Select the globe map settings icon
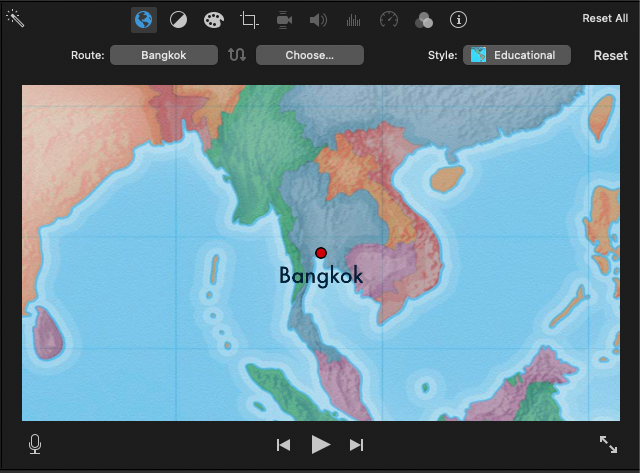640x473 pixels. click(x=144, y=20)
